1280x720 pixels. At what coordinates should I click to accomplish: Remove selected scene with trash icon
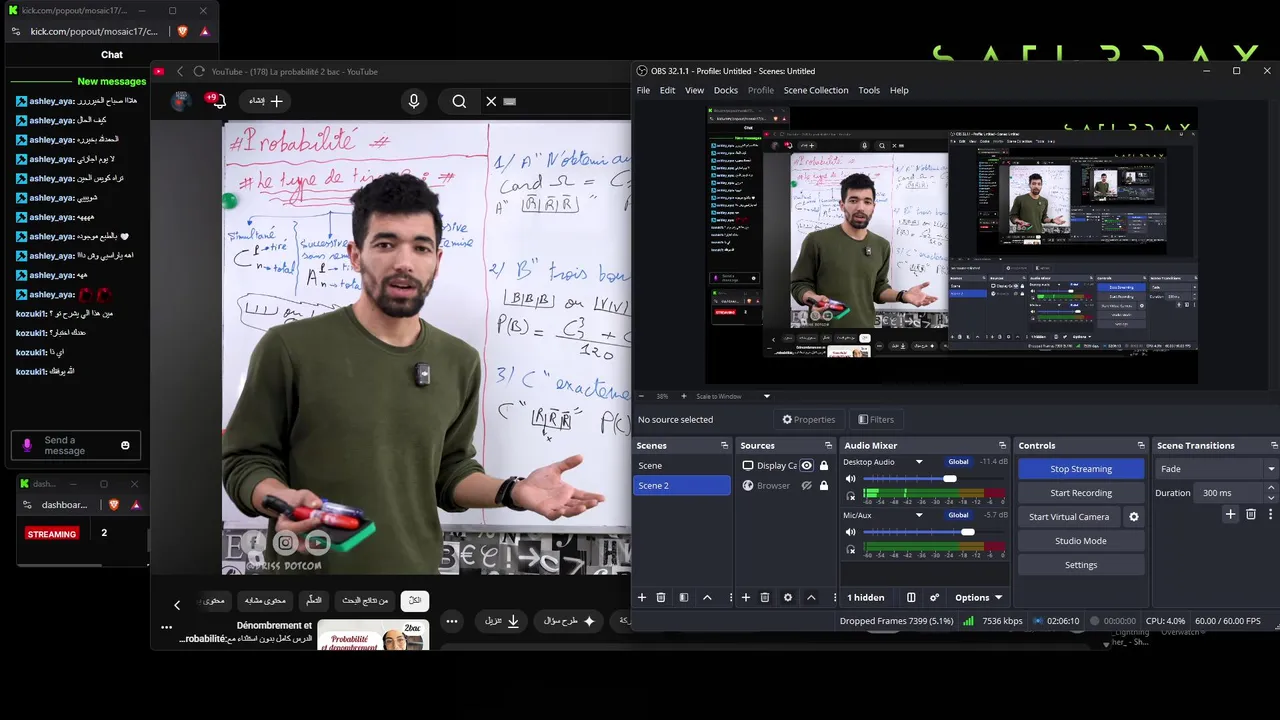pos(660,597)
